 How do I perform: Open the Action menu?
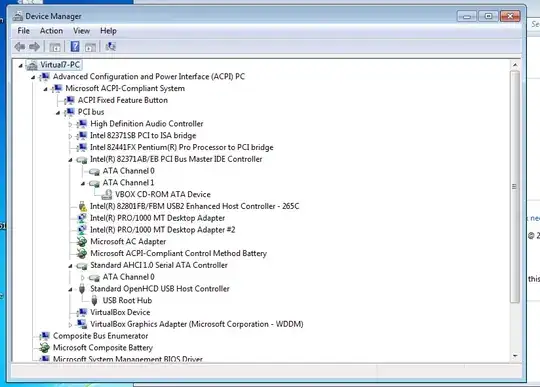click(51, 31)
